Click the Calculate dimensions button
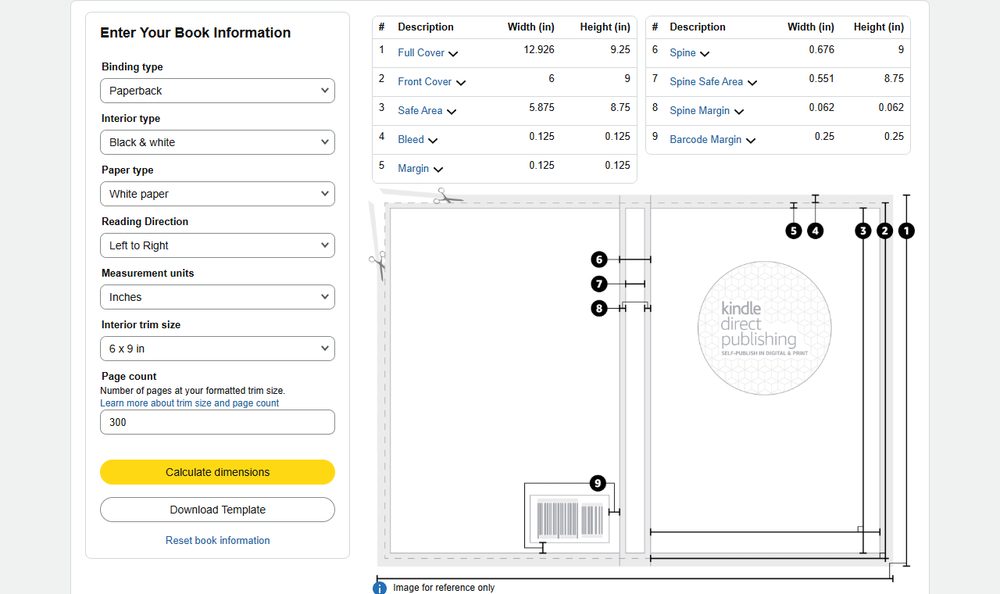Viewport: 1000px width, 594px height. [x=217, y=472]
